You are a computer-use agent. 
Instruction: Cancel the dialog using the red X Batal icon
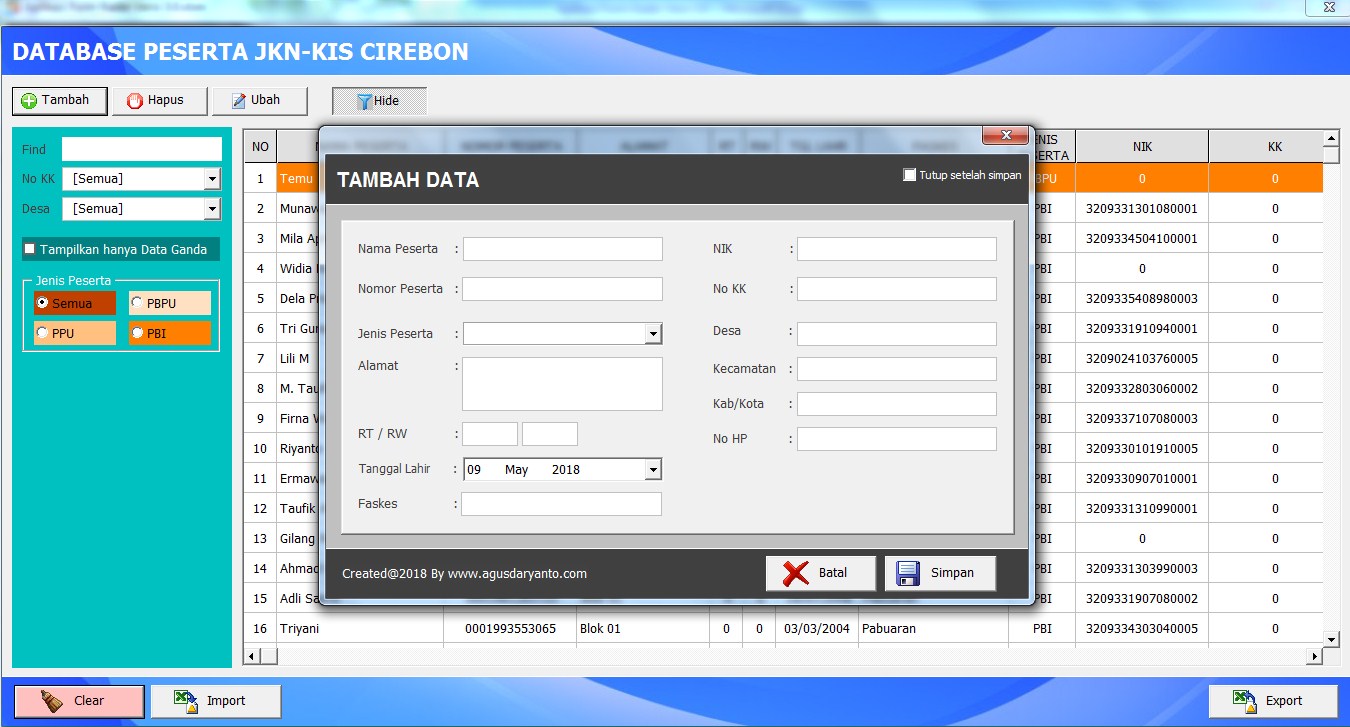pyautogui.click(x=797, y=572)
